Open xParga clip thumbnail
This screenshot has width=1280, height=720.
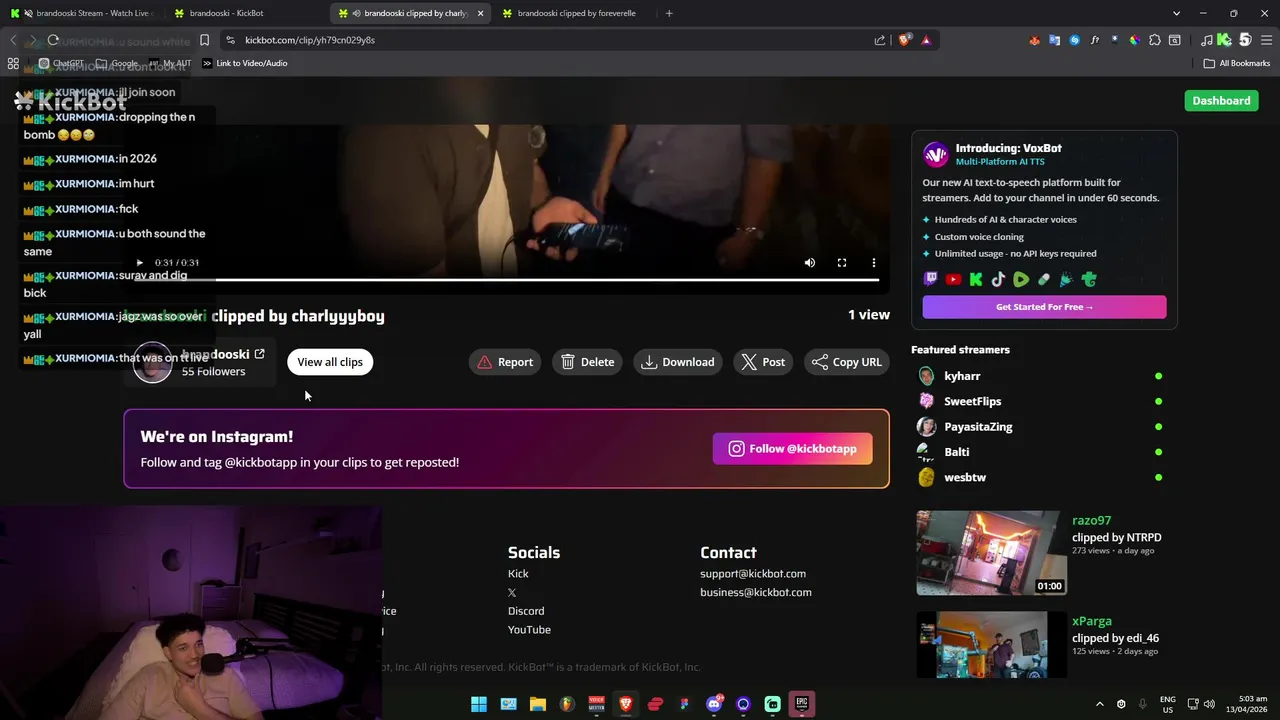tap(991, 645)
